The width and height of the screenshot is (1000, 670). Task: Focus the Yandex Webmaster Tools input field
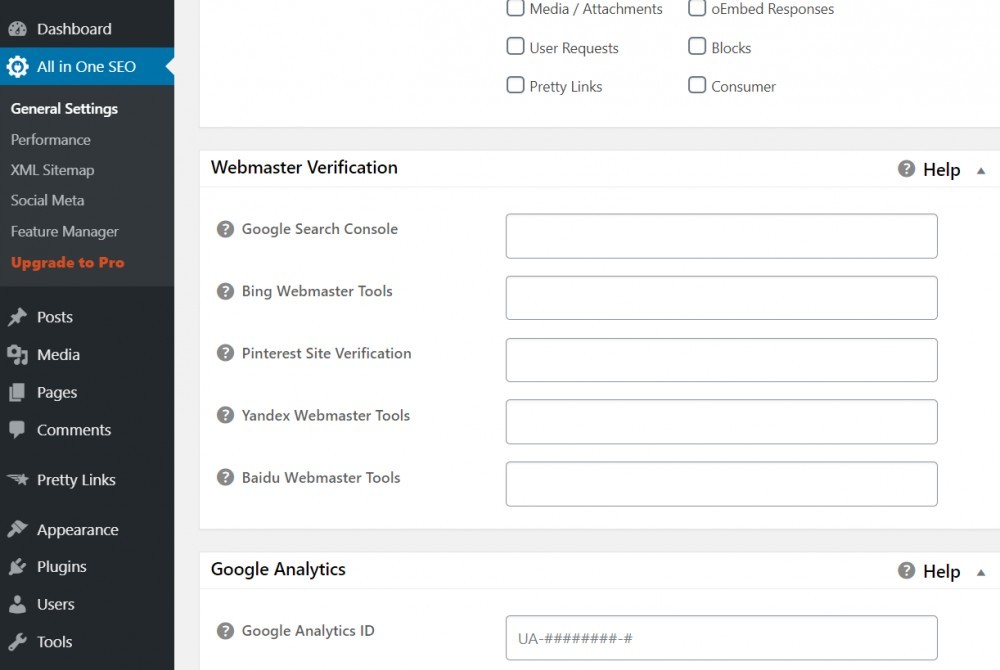[721, 421]
